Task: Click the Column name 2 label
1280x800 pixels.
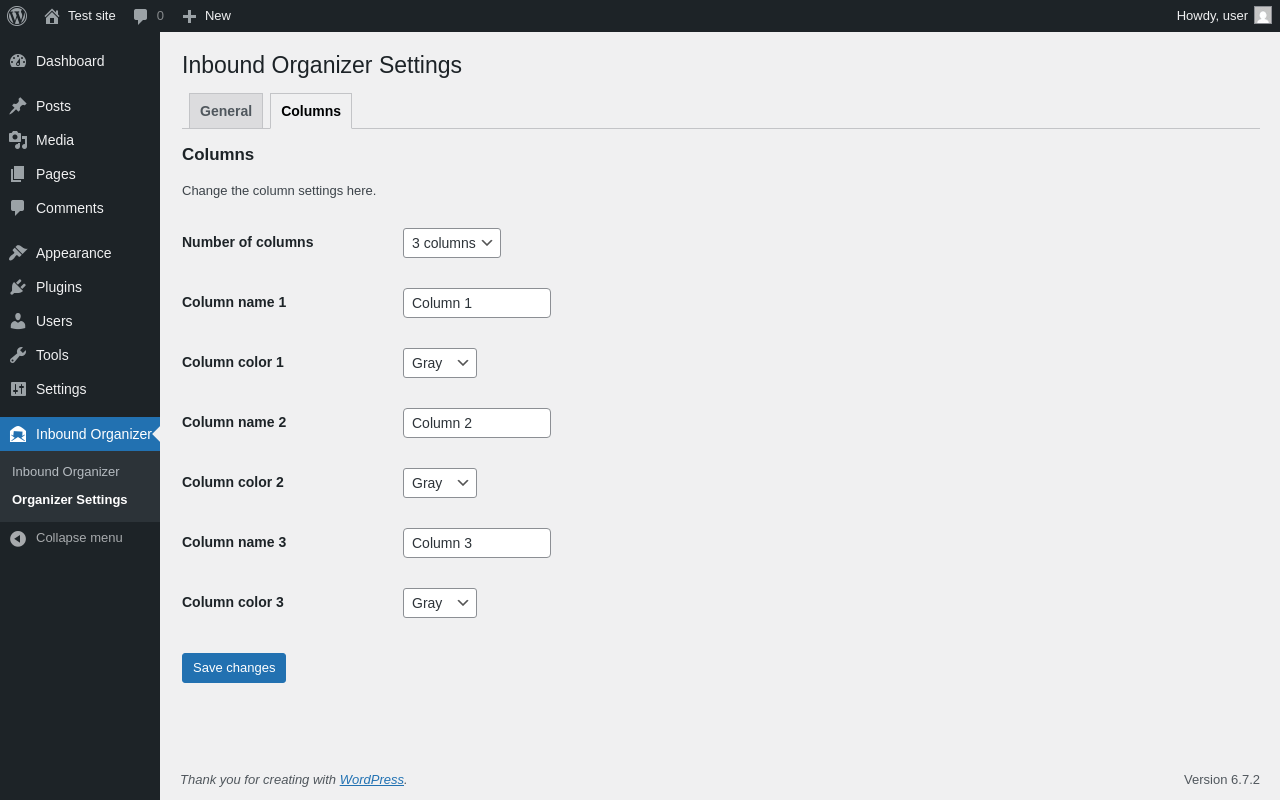Action: 234,422
